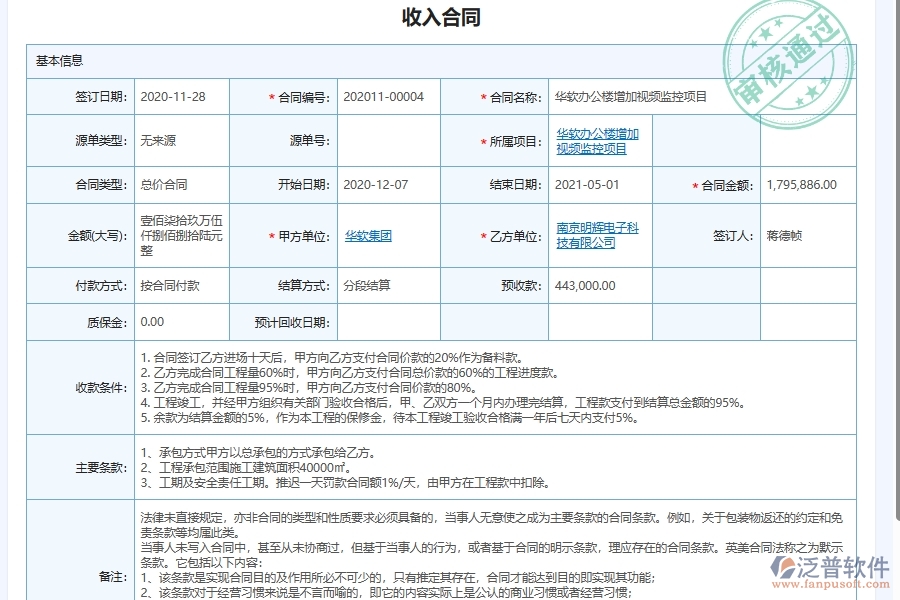
Task: Open the 南京明辉电子科技有限公司 party B link
Action: click(x=597, y=236)
